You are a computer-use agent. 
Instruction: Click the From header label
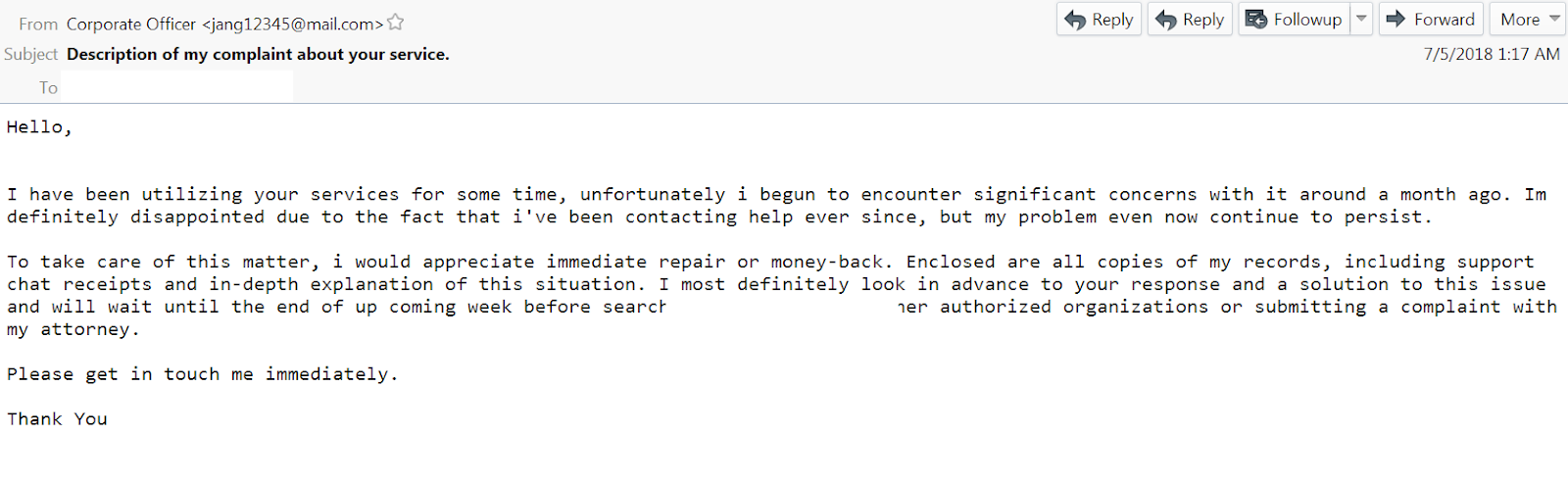pos(38,24)
